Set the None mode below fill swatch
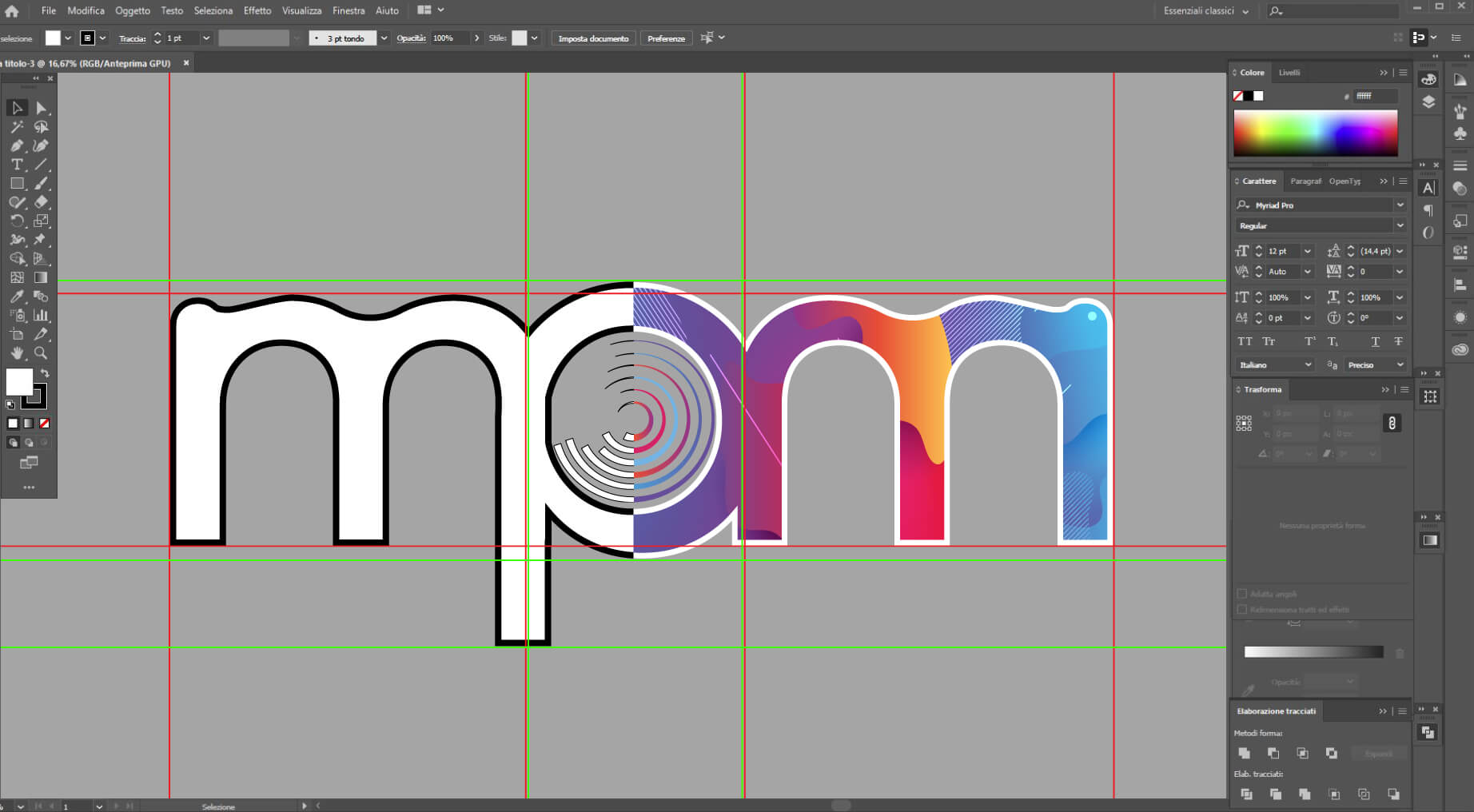Image resolution: width=1474 pixels, height=812 pixels. coord(45,424)
